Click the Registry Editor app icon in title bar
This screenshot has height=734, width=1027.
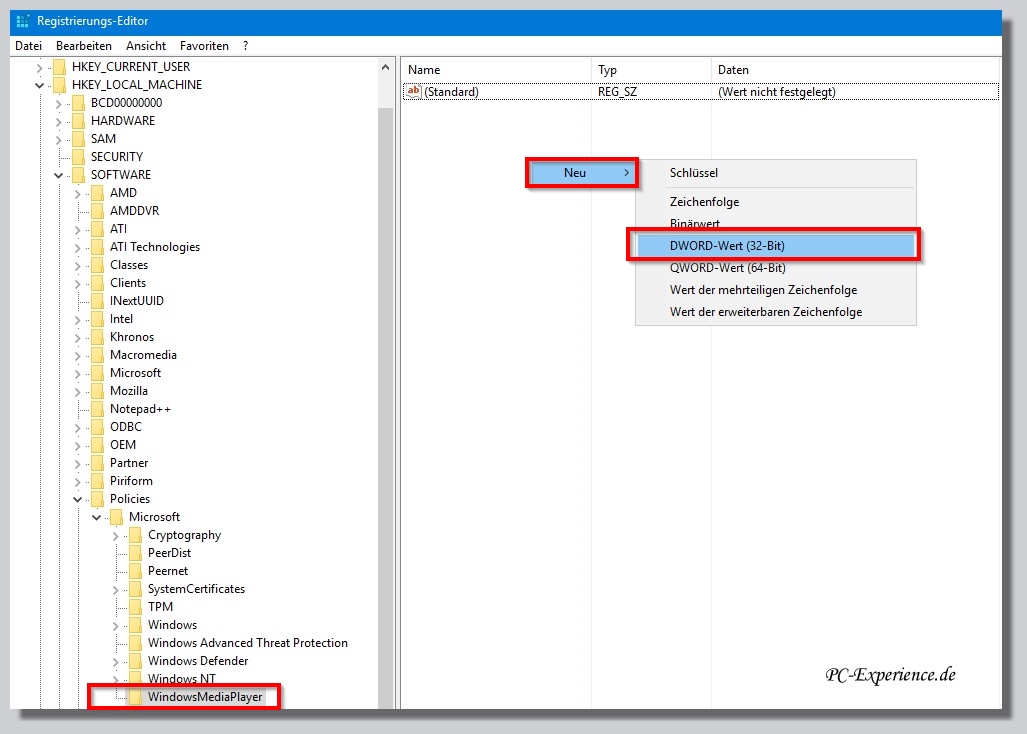23,21
